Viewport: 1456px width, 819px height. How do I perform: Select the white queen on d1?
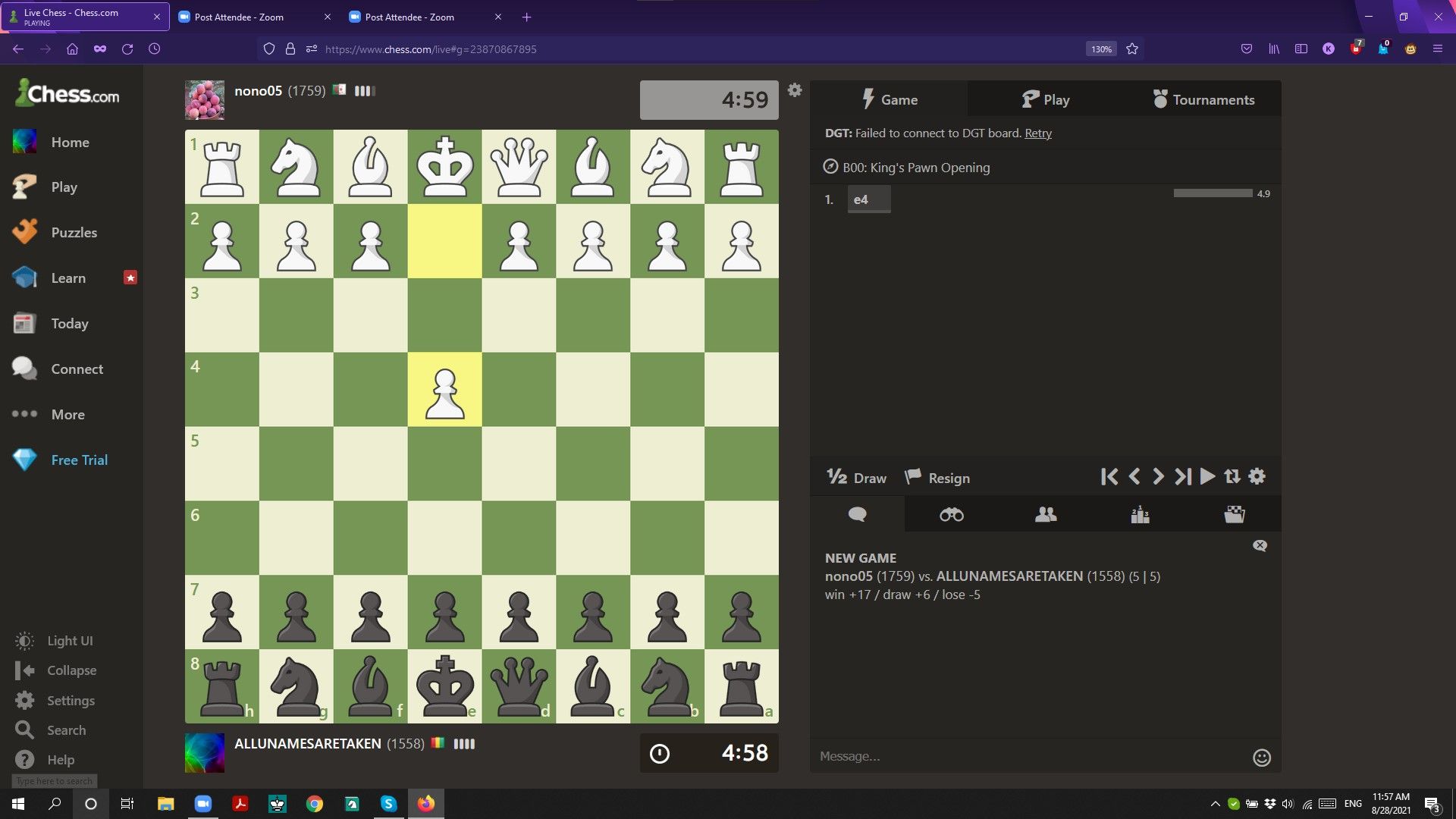[x=519, y=167]
